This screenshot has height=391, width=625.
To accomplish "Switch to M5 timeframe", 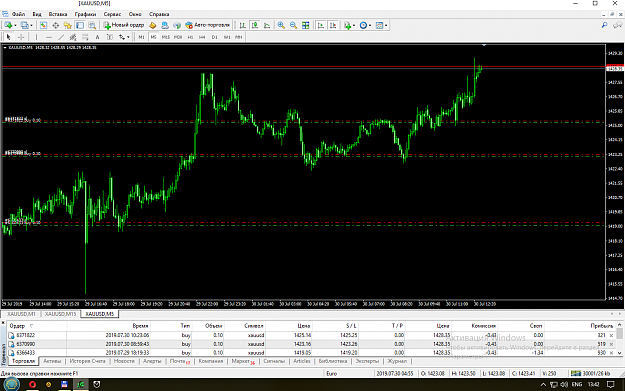I will tap(153, 37).
